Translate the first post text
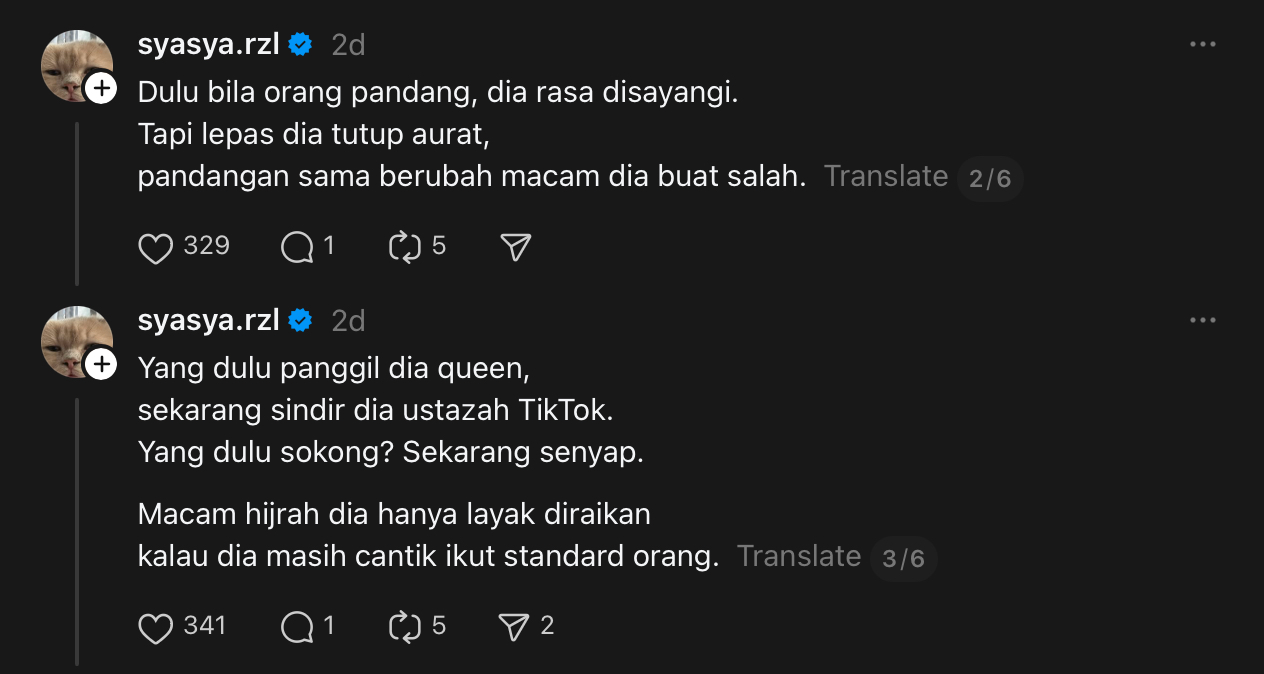This screenshot has width=1264, height=674. click(885, 177)
